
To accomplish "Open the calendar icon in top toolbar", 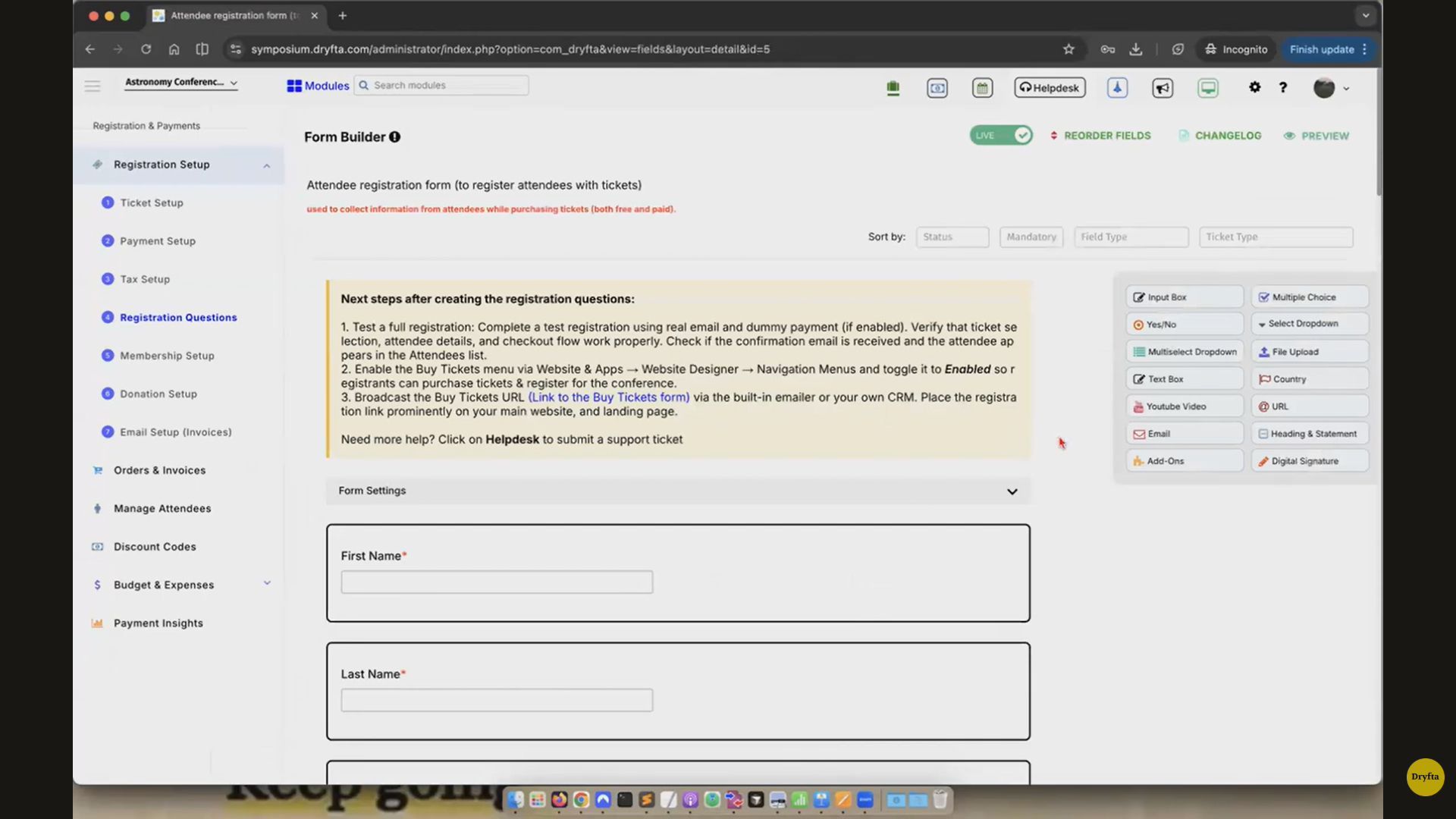I will [982, 88].
